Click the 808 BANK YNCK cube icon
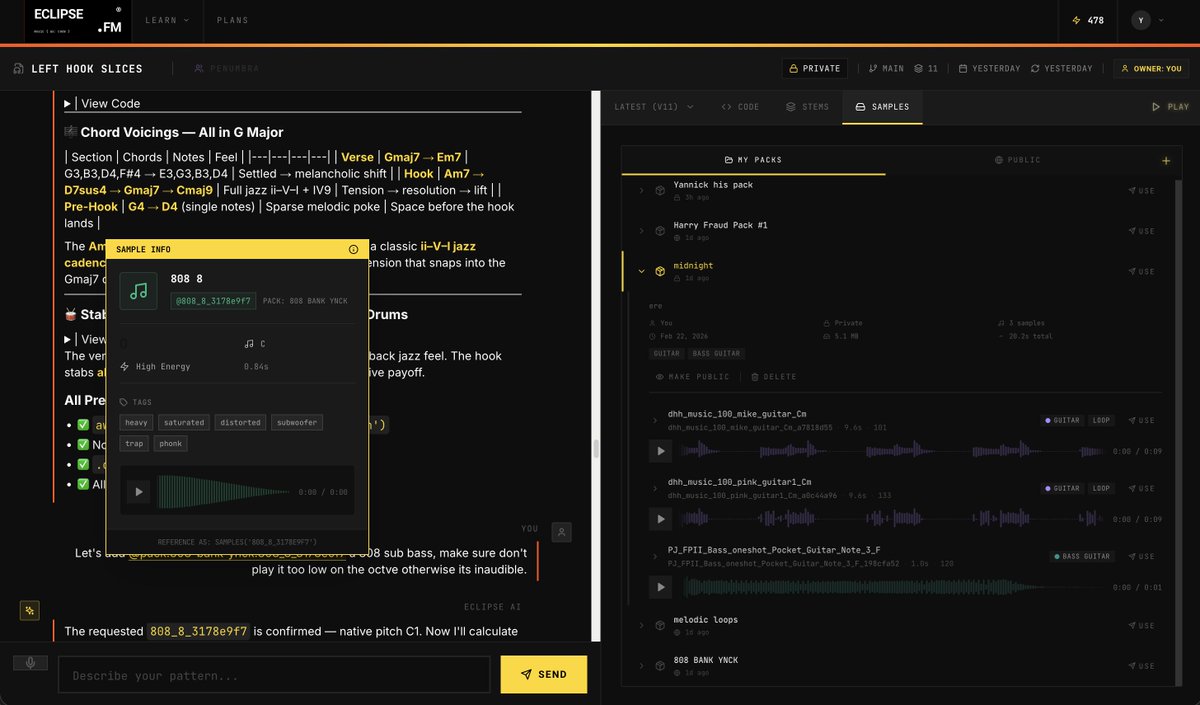This screenshot has height=705, width=1200. point(660,665)
